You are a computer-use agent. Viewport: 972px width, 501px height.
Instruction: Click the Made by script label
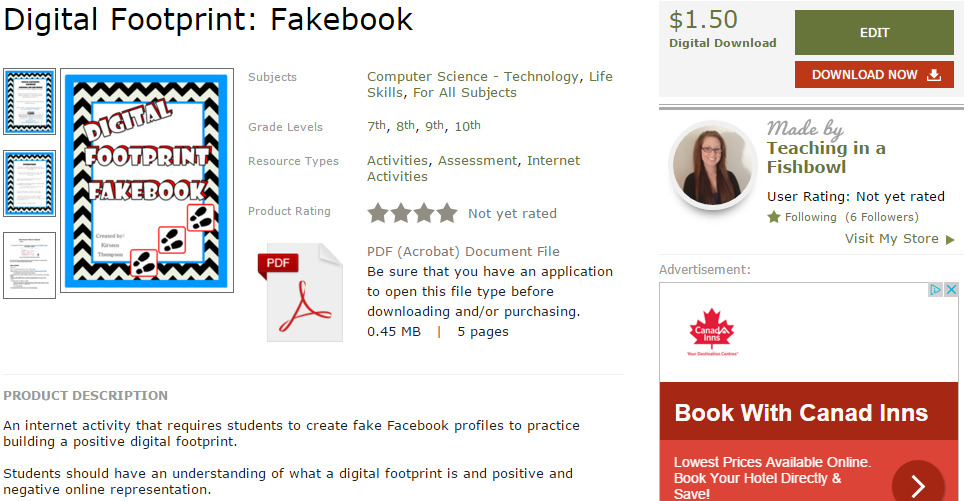[805, 128]
